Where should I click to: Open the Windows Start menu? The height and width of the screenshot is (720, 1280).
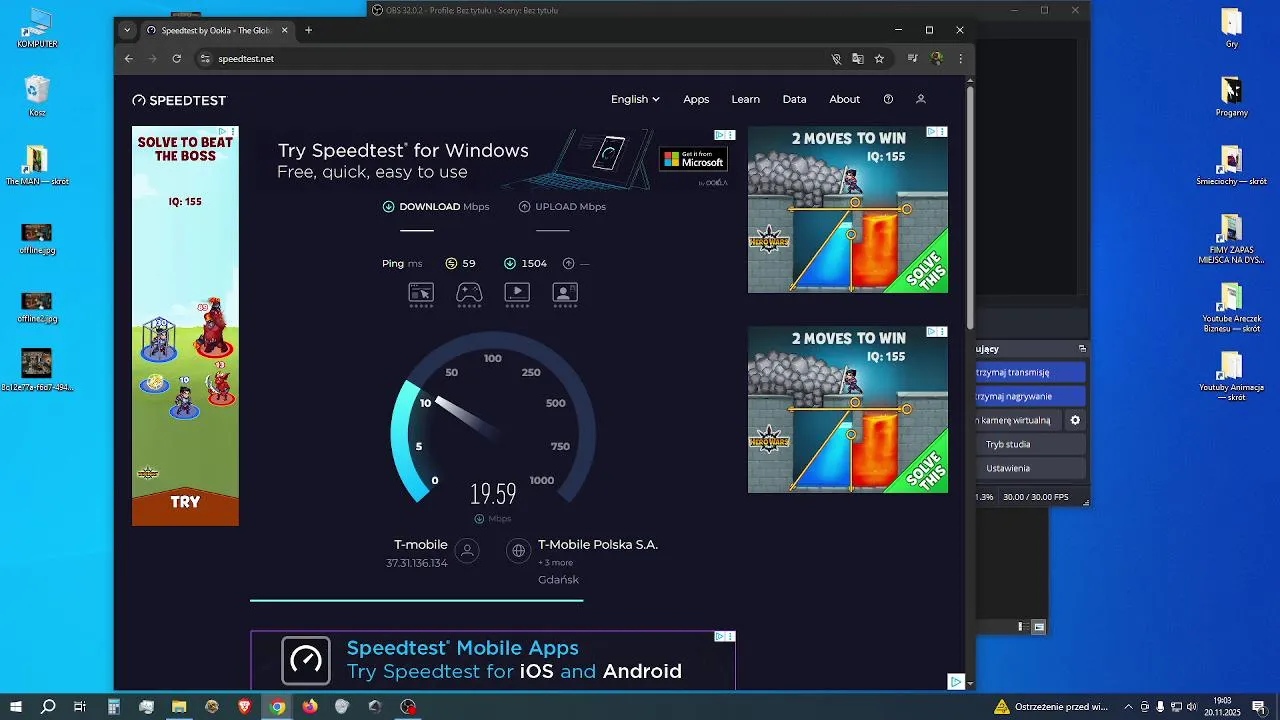click(x=16, y=707)
